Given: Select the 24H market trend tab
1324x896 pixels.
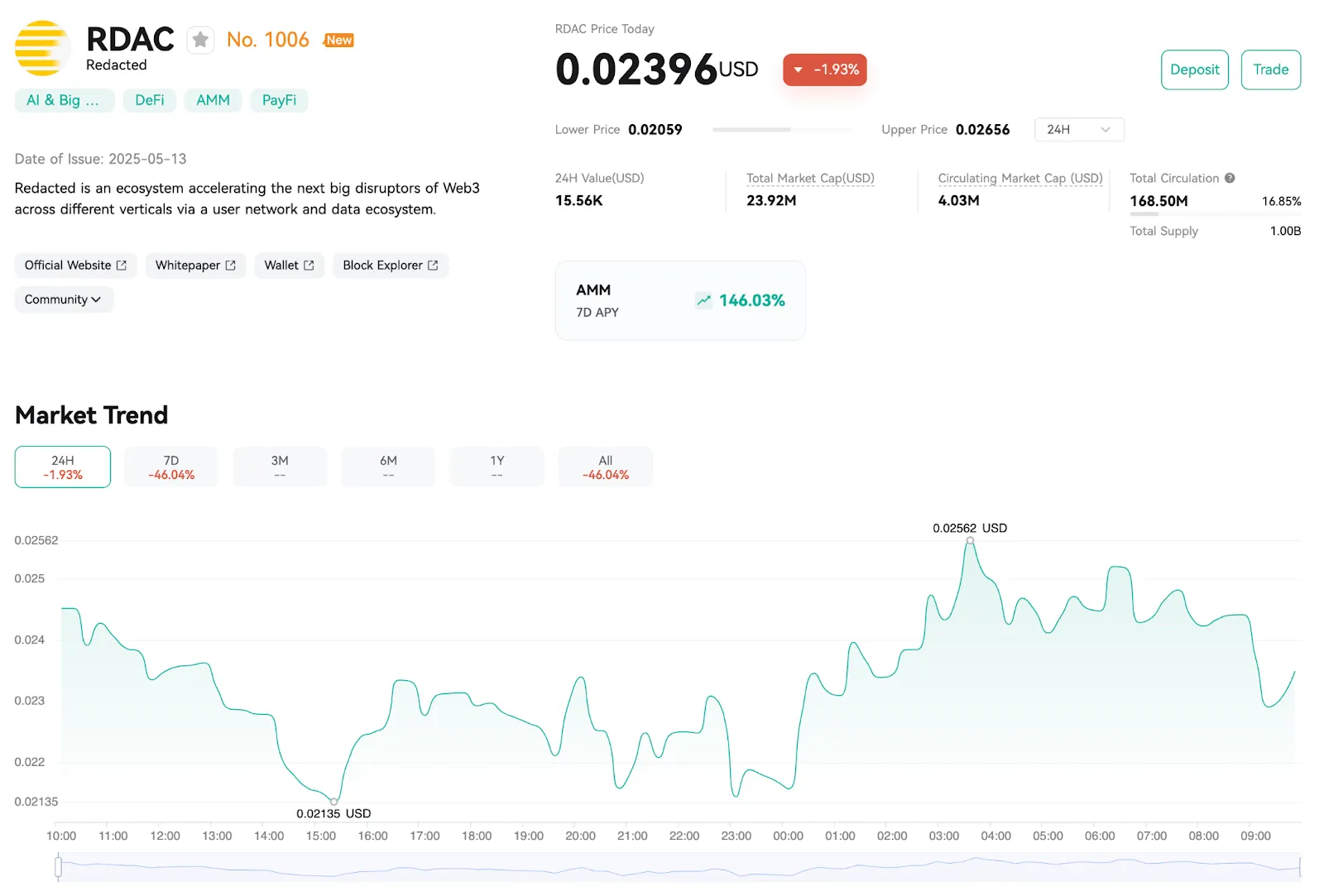Looking at the screenshot, I should (x=63, y=467).
